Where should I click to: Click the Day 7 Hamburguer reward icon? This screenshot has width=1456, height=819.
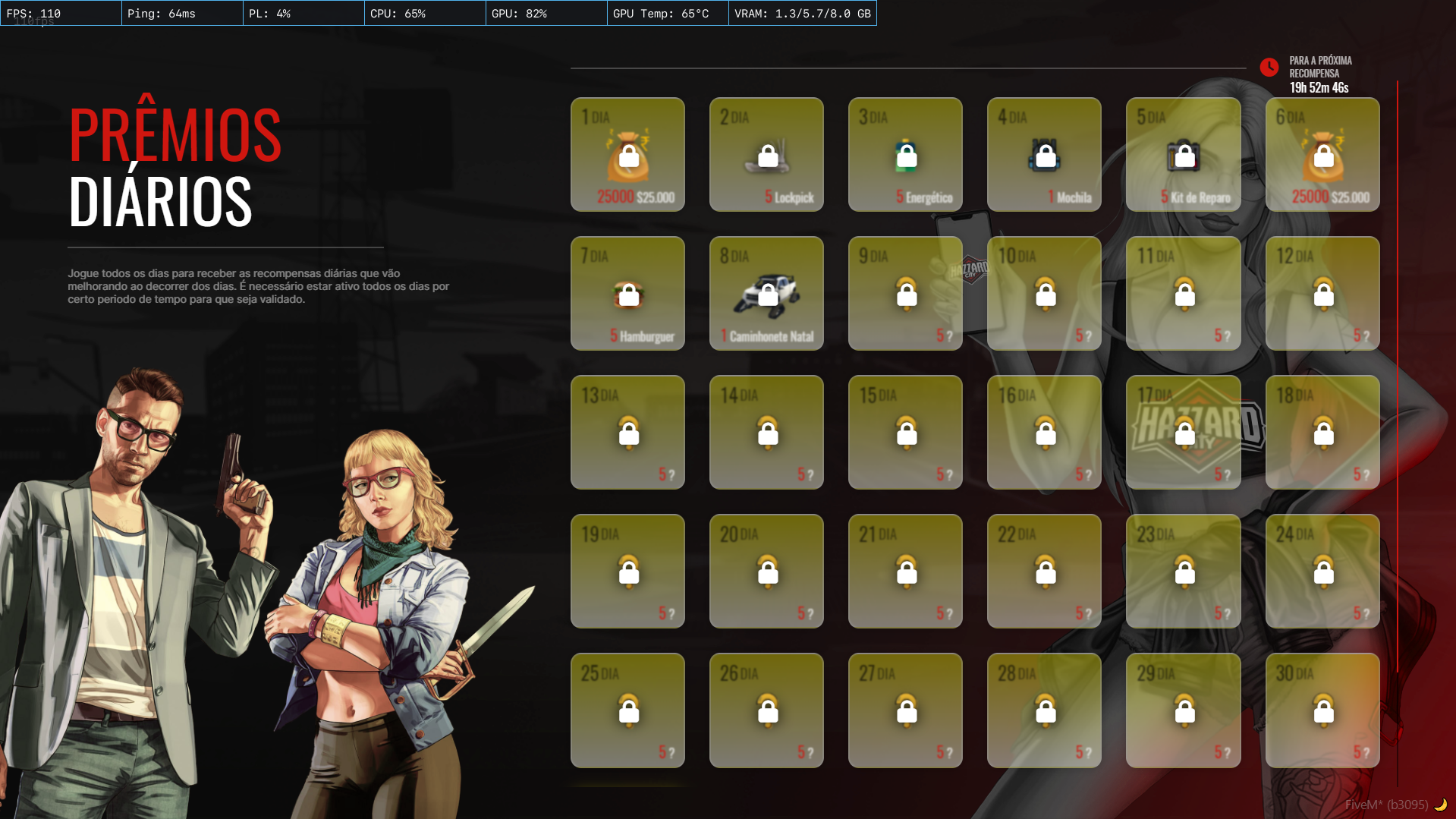tap(628, 295)
